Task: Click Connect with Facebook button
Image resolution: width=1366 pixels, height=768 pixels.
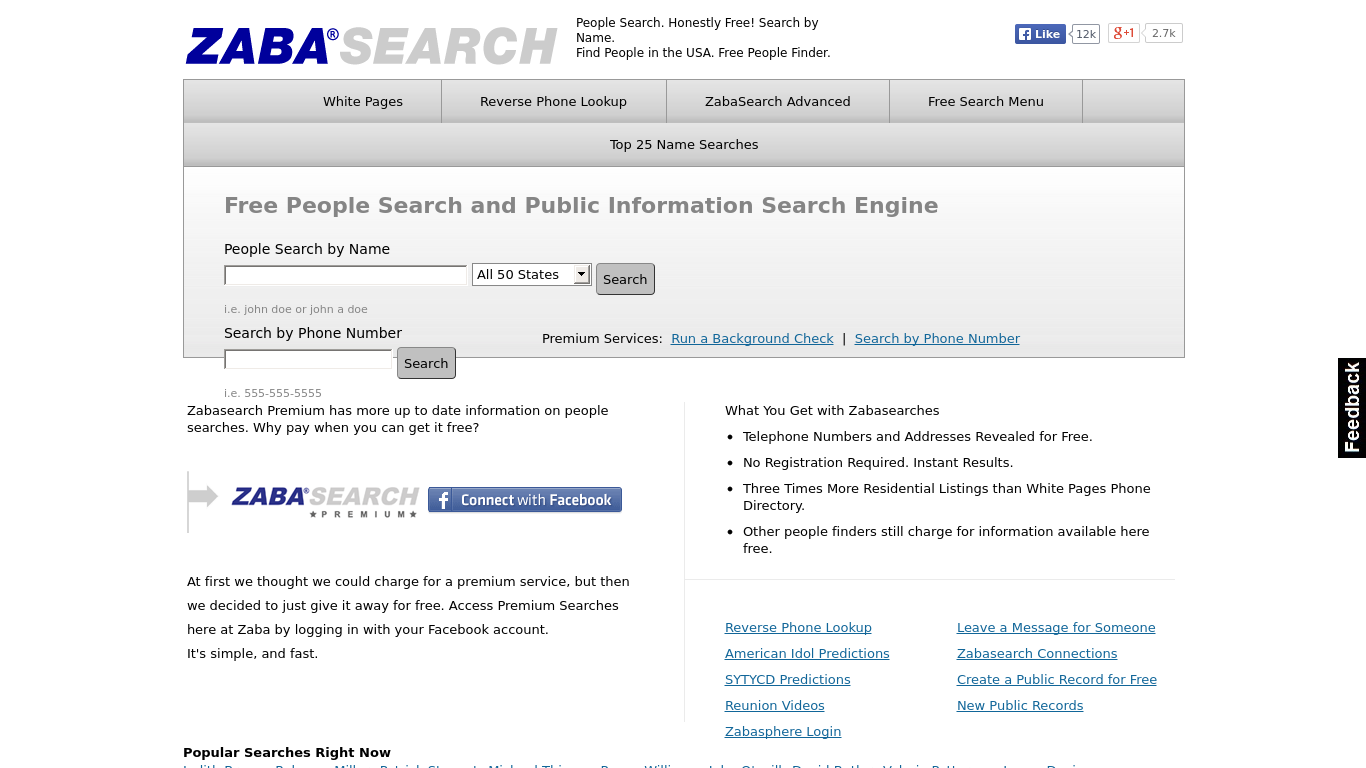Action: [525, 500]
